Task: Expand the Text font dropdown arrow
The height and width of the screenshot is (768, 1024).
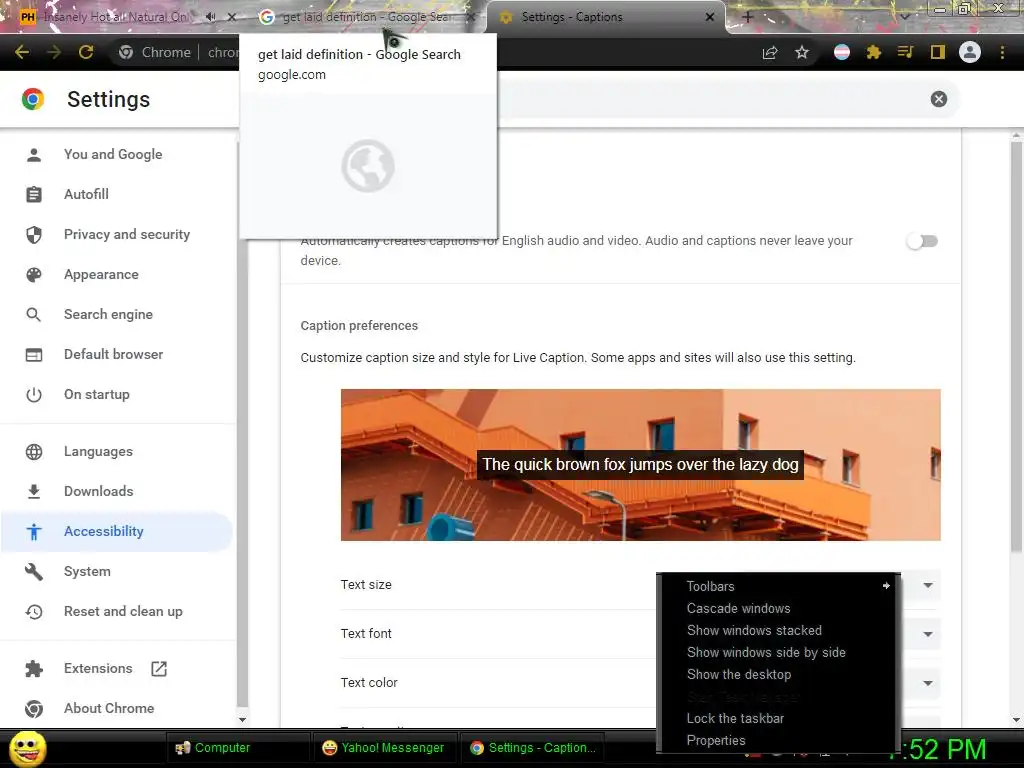Action: tap(928, 634)
